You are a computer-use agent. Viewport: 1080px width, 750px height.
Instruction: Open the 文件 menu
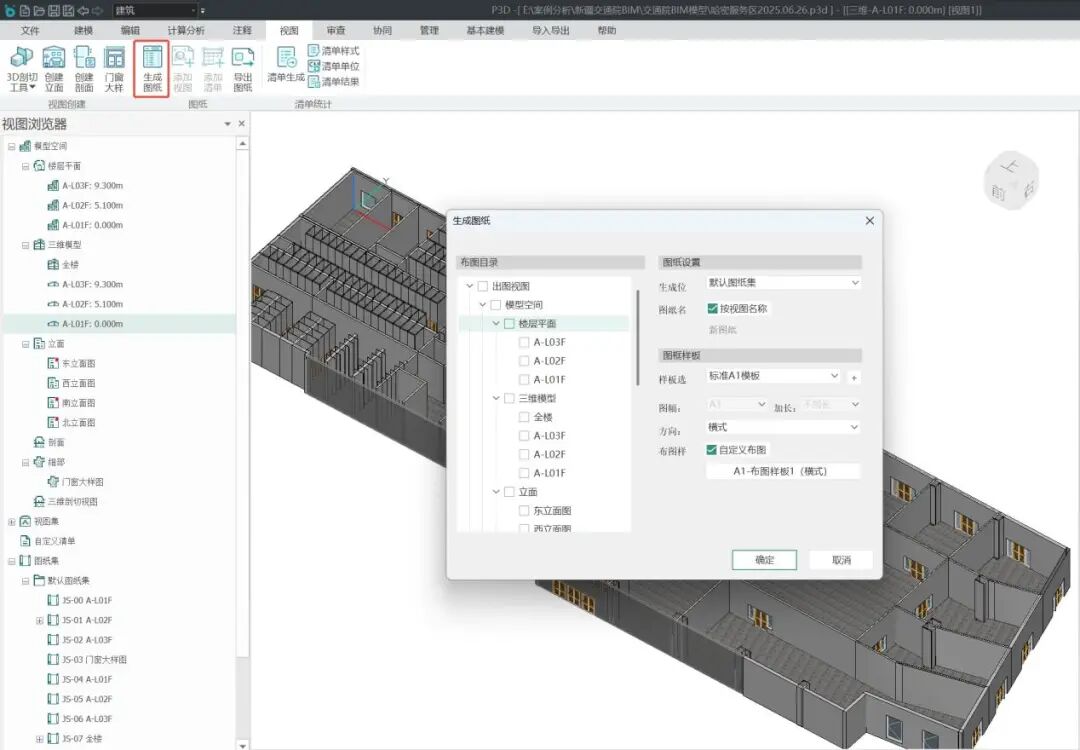pyautogui.click(x=30, y=30)
